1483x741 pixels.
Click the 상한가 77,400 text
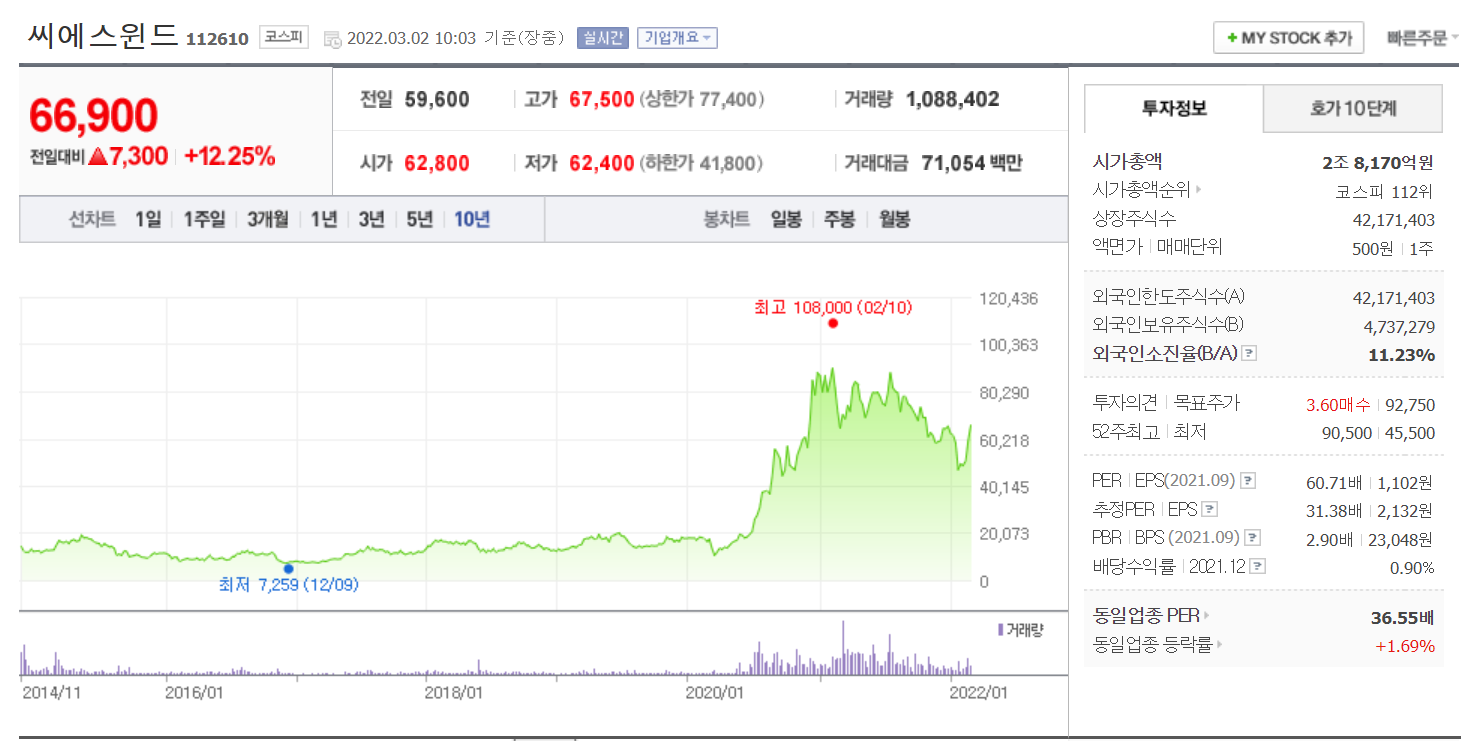click(x=703, y=99)
